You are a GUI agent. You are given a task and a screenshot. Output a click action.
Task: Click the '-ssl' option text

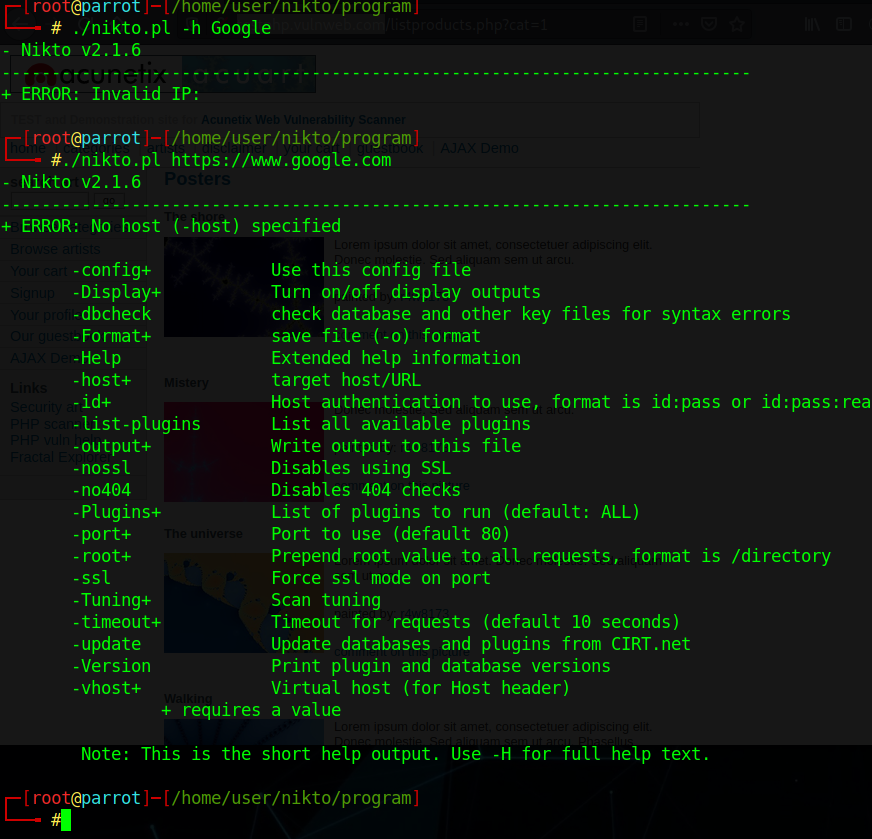point(91,578)
